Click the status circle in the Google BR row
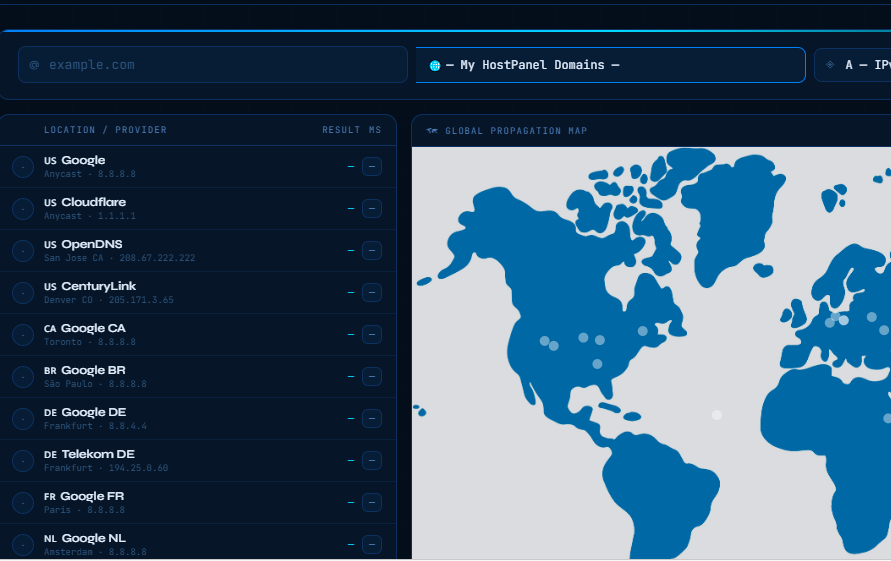The image size is (891, 561). click(23, 377)
